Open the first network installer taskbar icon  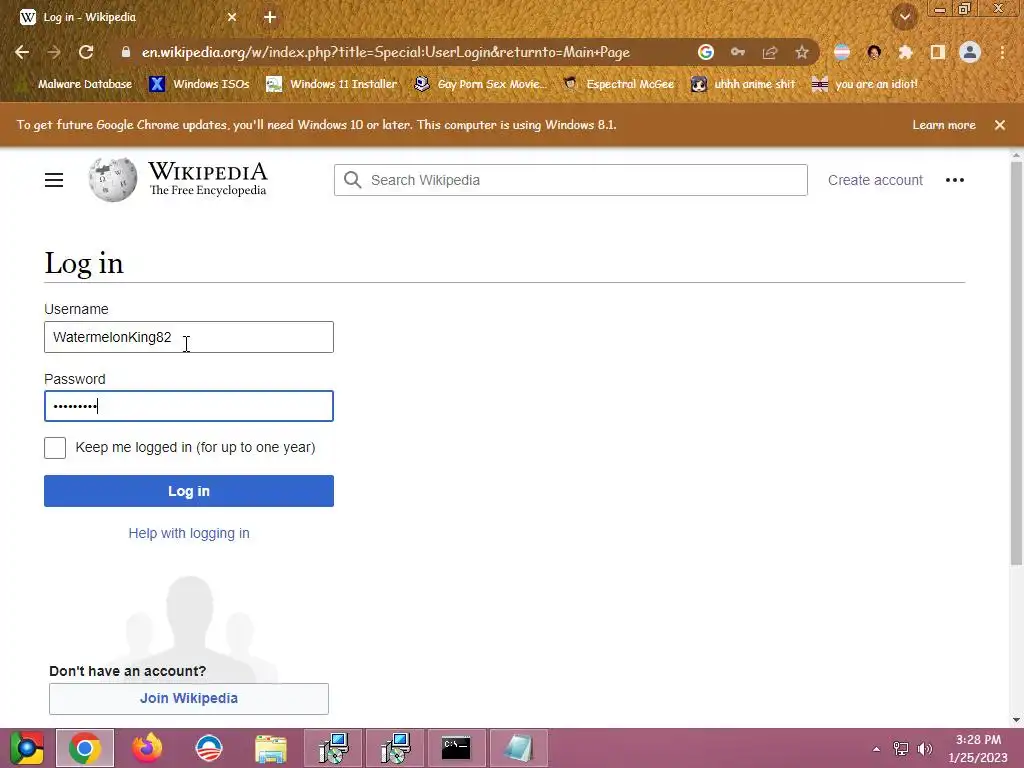pos(333,748)
